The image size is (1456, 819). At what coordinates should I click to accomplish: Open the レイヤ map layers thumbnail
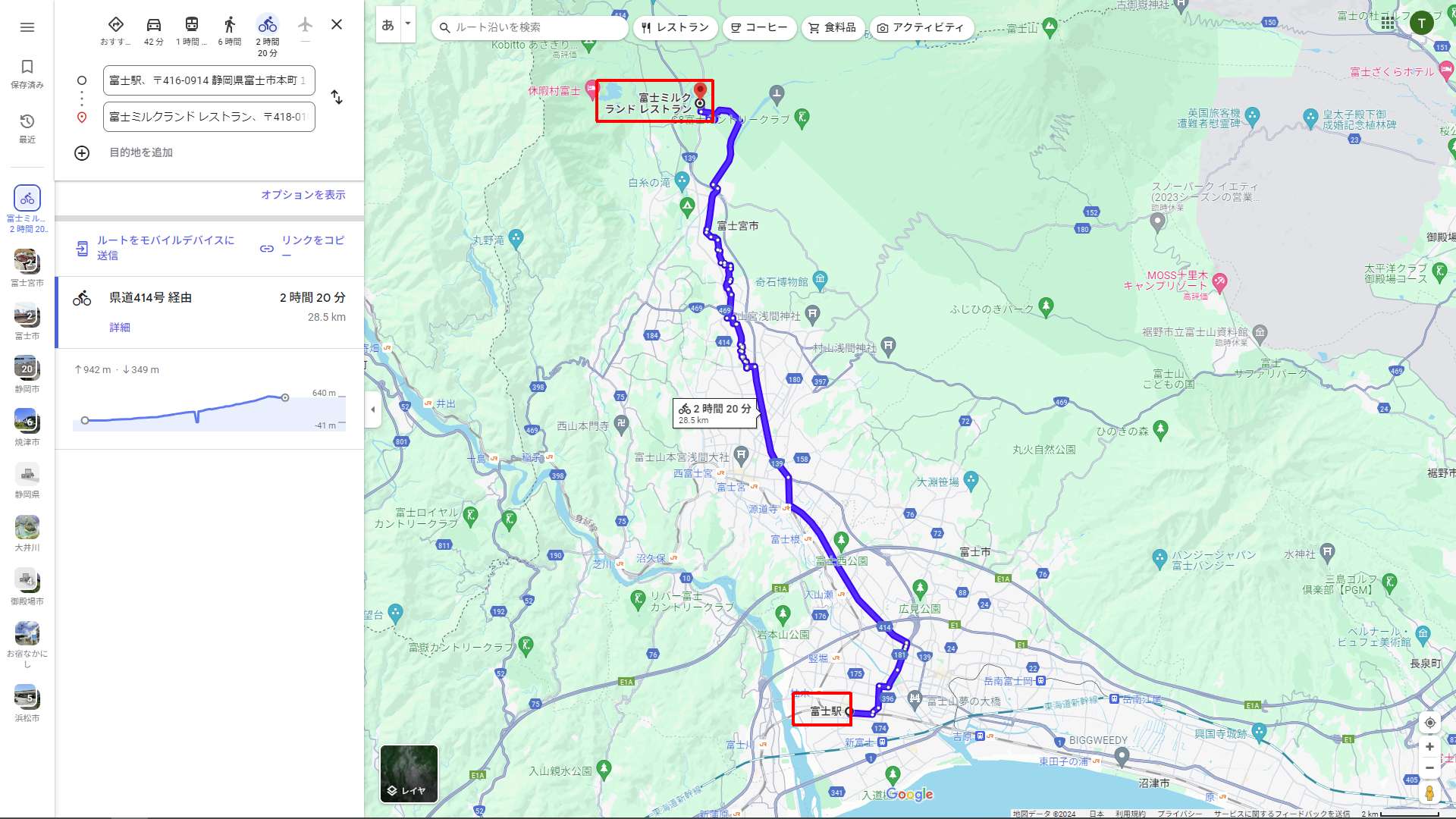[x=409, y=773]
